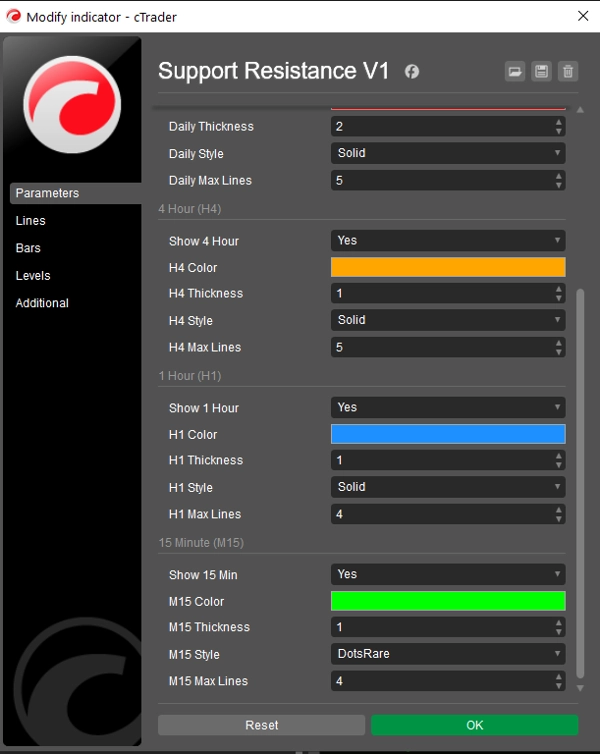Pick a new green M15 Color swatch

(x=448, y=601)
